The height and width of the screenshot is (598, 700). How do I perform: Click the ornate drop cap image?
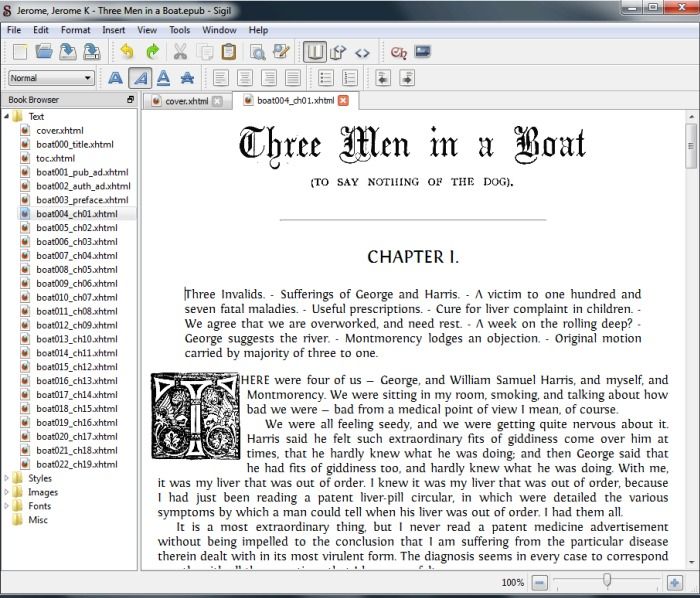pos(196,415)
